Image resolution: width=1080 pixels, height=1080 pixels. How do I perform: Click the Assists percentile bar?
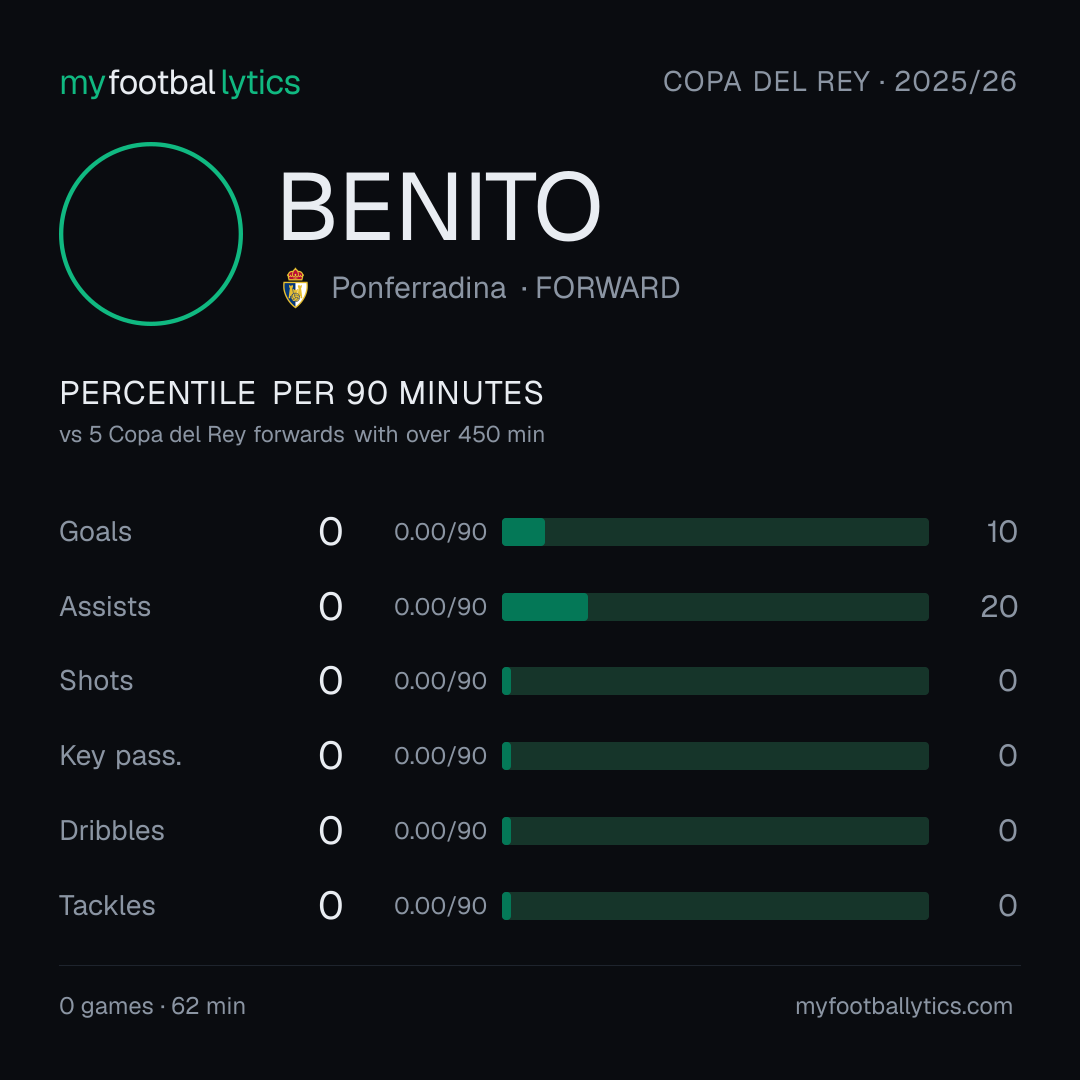715,607
